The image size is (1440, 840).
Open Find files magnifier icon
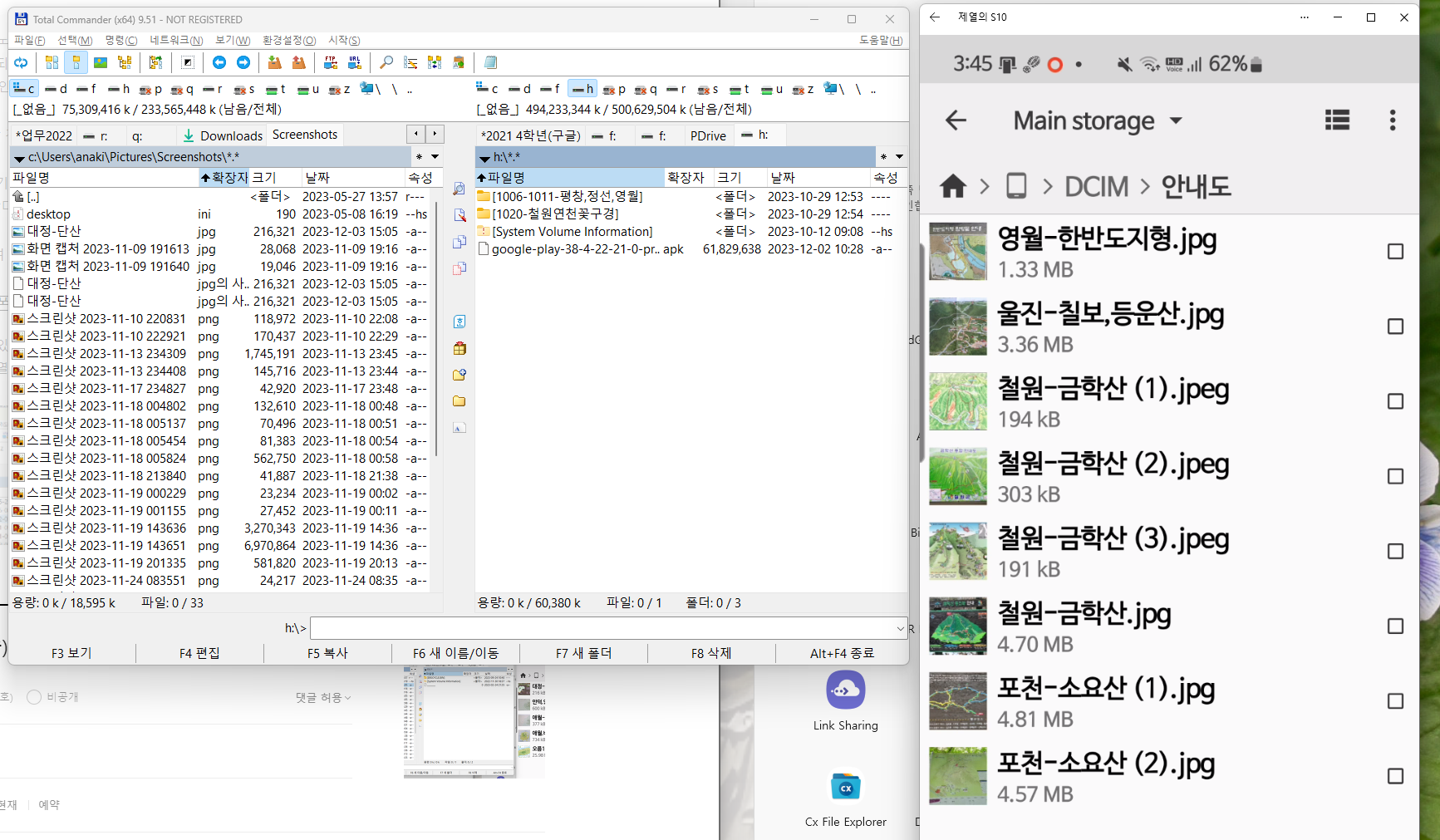point(386,62)
